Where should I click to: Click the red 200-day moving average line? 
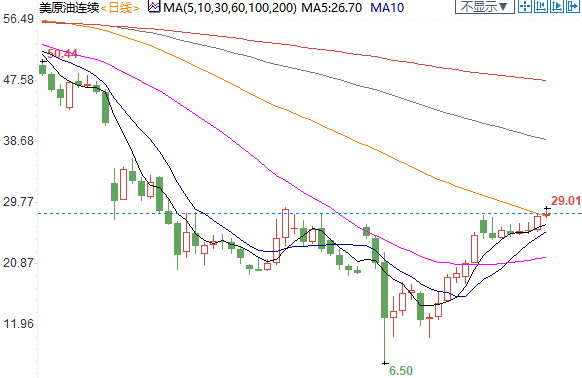(x=297, y=46)
